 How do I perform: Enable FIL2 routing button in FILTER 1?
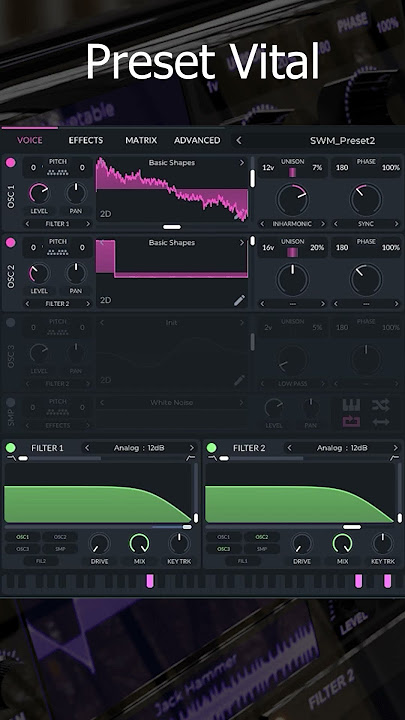41,561
